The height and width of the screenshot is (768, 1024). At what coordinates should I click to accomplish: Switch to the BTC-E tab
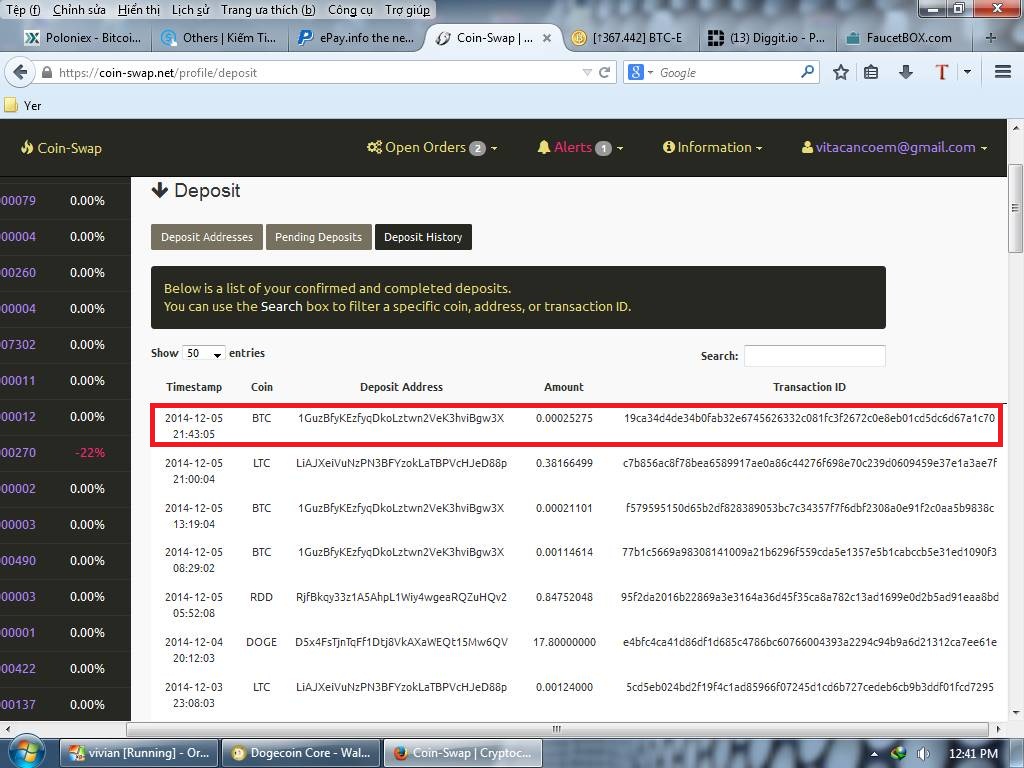point(627,38)
